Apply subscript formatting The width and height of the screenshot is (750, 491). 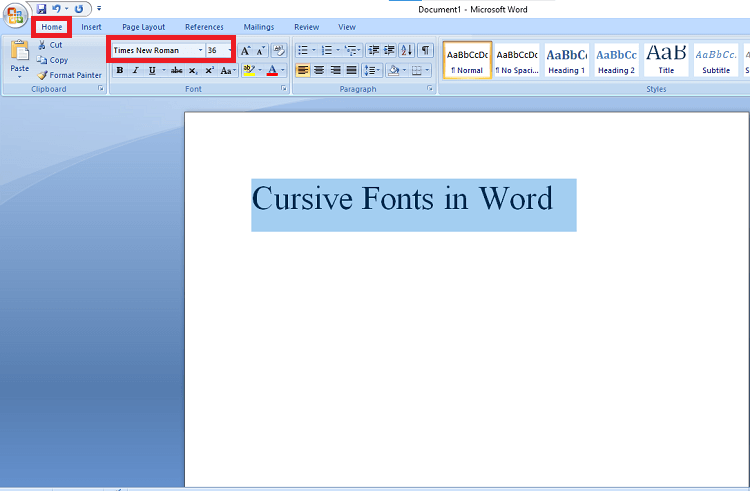[193, 70]
